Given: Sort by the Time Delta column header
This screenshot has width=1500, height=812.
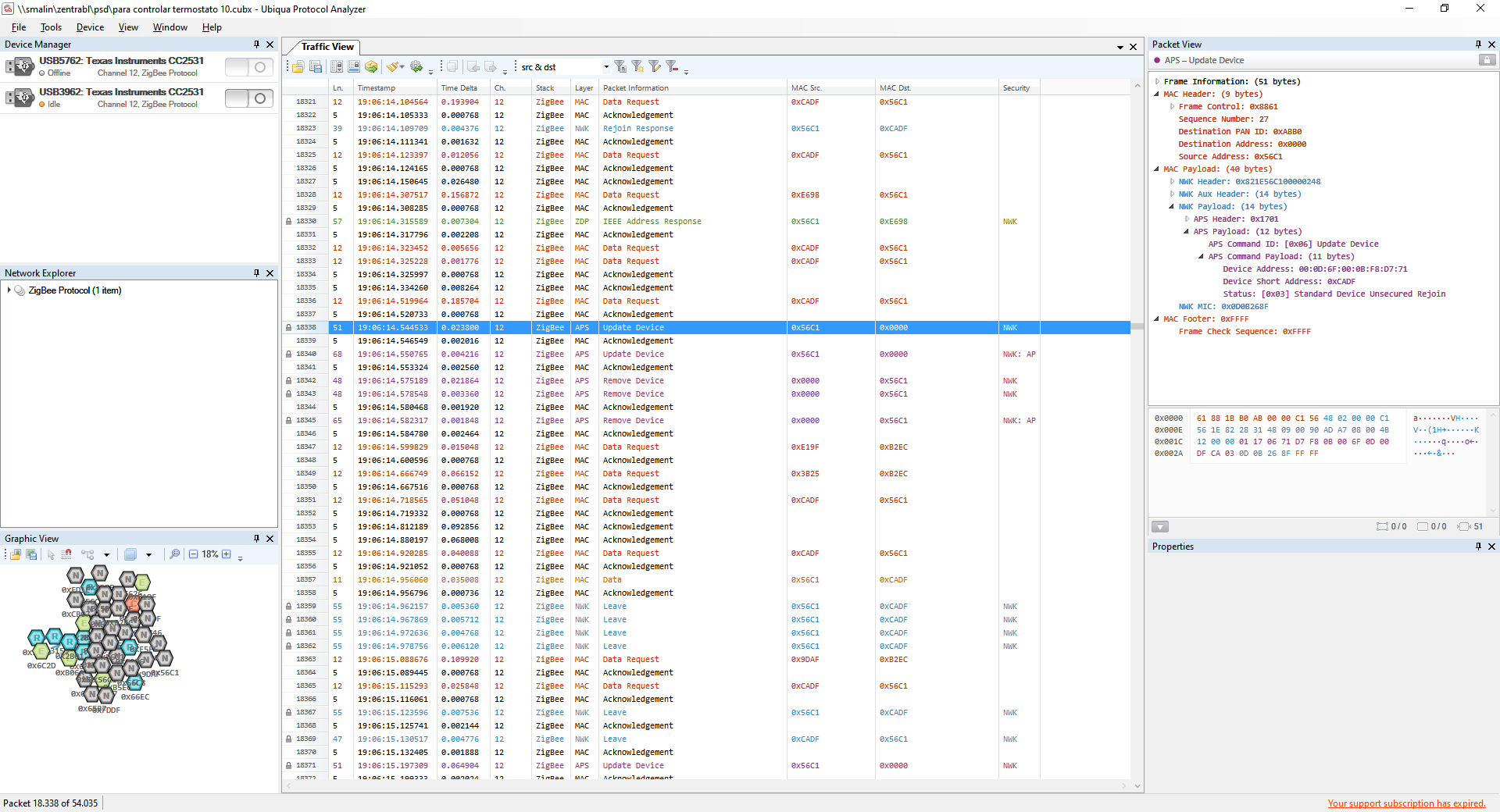Looking at the screenshot, I should 464,87.
